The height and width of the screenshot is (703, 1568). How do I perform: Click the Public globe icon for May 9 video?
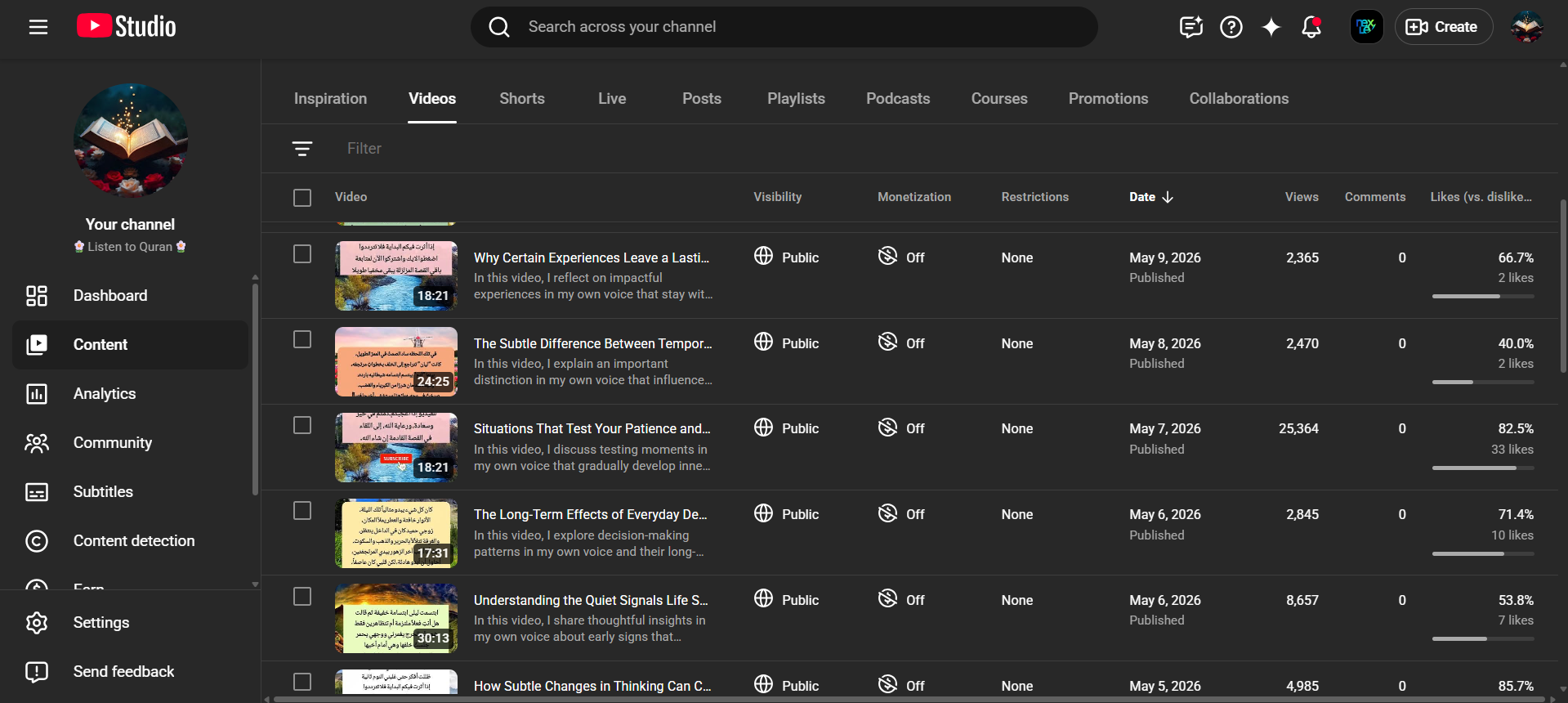(x=763, y=256)
